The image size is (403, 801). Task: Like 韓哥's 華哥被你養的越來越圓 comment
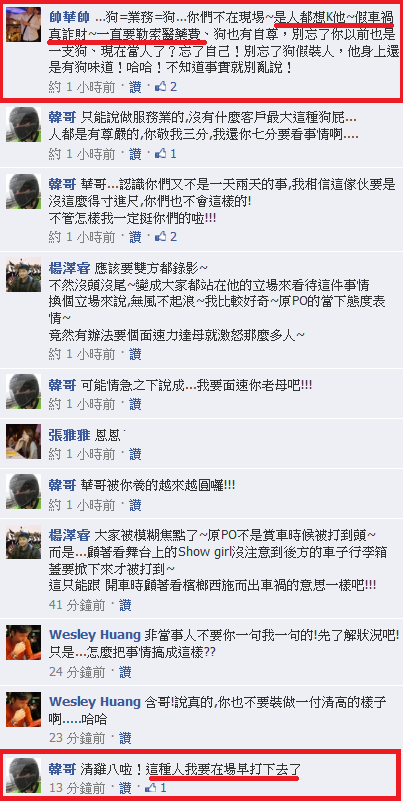point(135,505)
